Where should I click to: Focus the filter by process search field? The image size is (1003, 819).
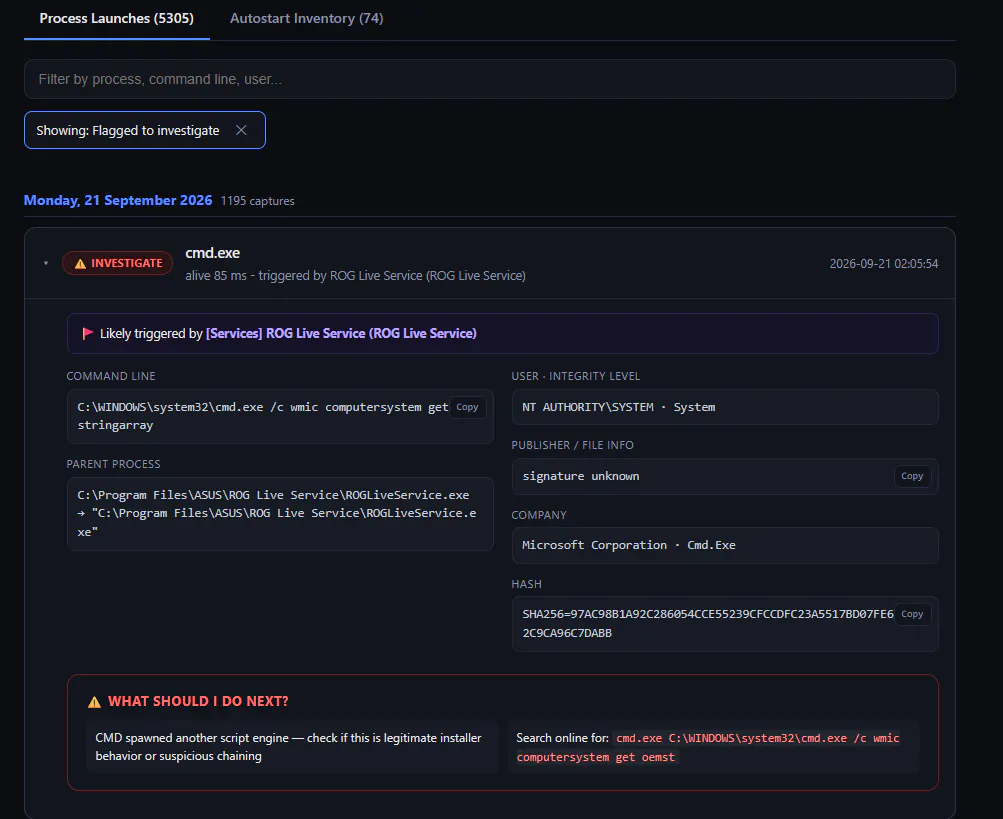(489, 79)
